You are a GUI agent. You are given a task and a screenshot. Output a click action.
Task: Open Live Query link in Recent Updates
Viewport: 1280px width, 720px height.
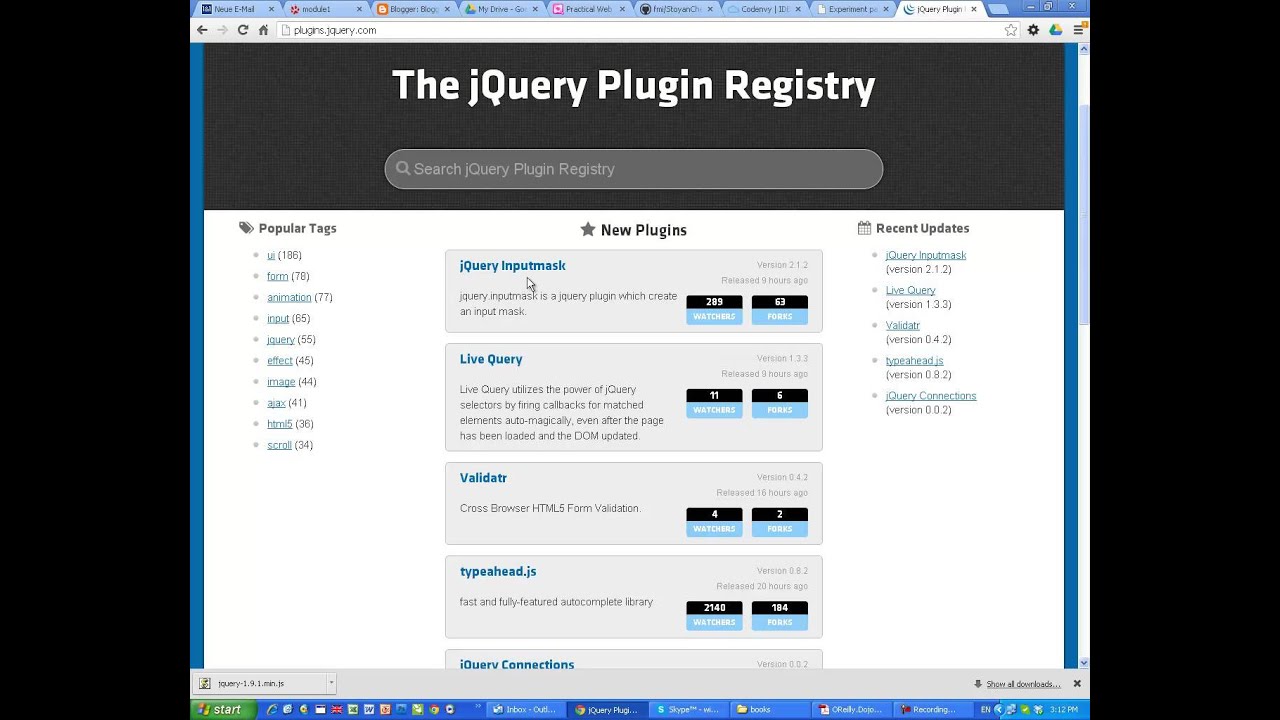(x=910, y=290)
